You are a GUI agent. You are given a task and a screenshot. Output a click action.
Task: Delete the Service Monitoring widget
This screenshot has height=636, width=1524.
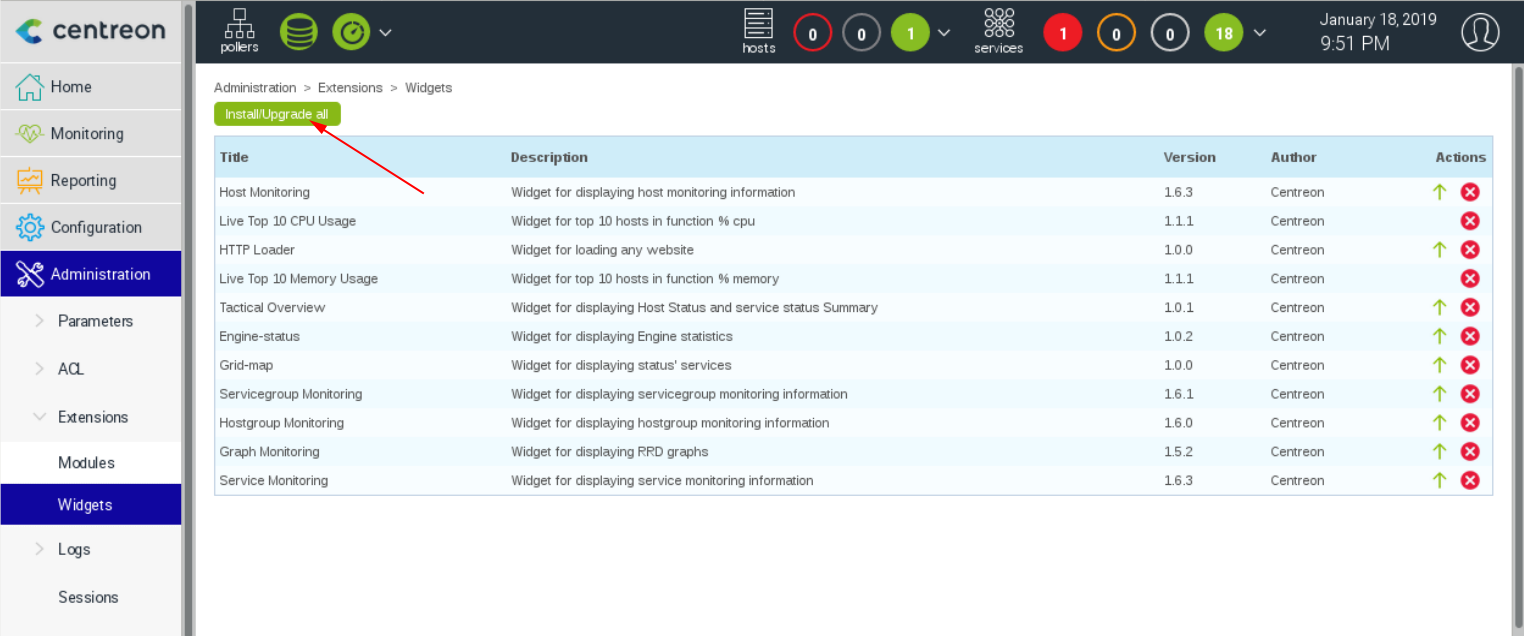tap(1469, 481)
